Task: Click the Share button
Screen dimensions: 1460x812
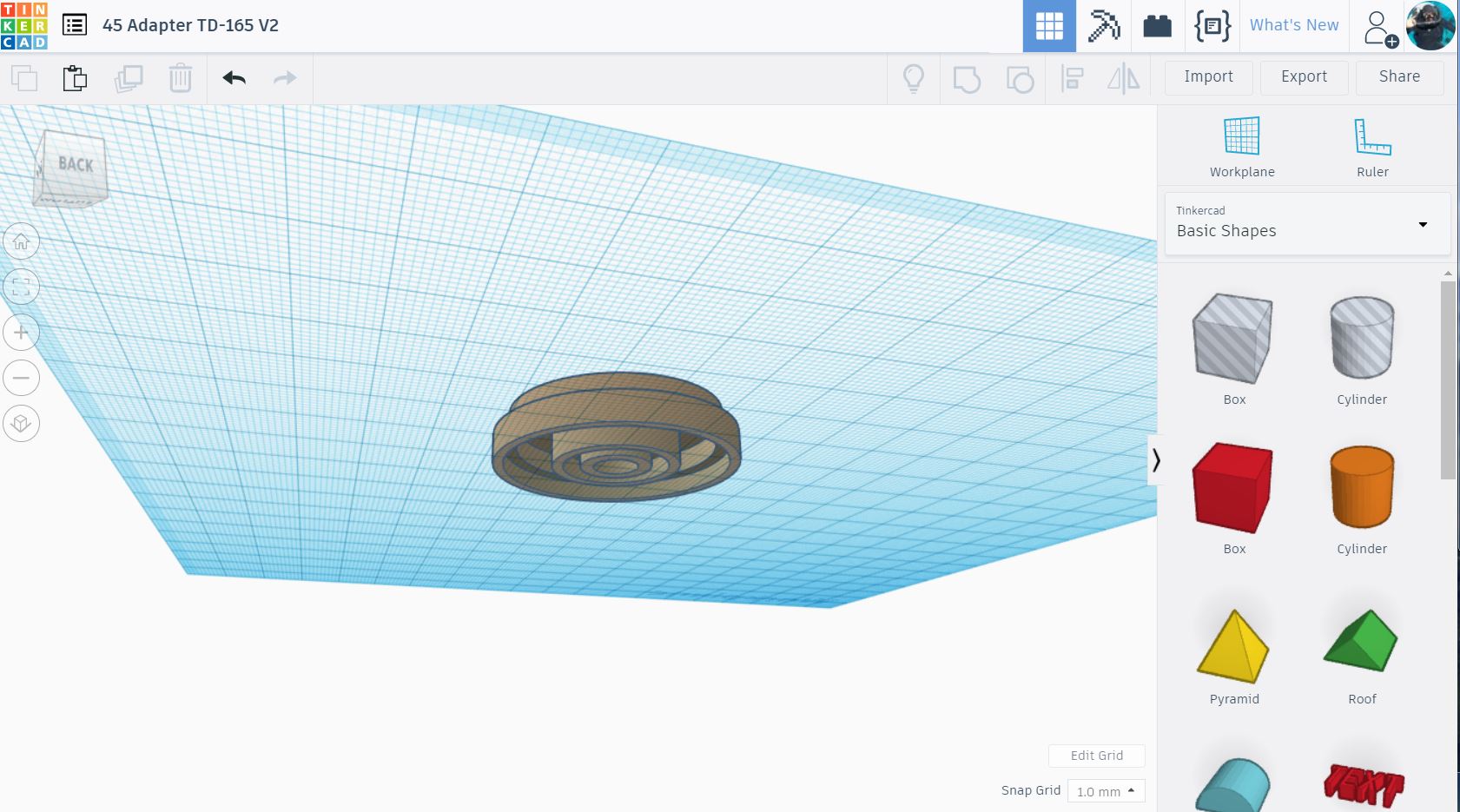Action: (x=1399, y=77)
